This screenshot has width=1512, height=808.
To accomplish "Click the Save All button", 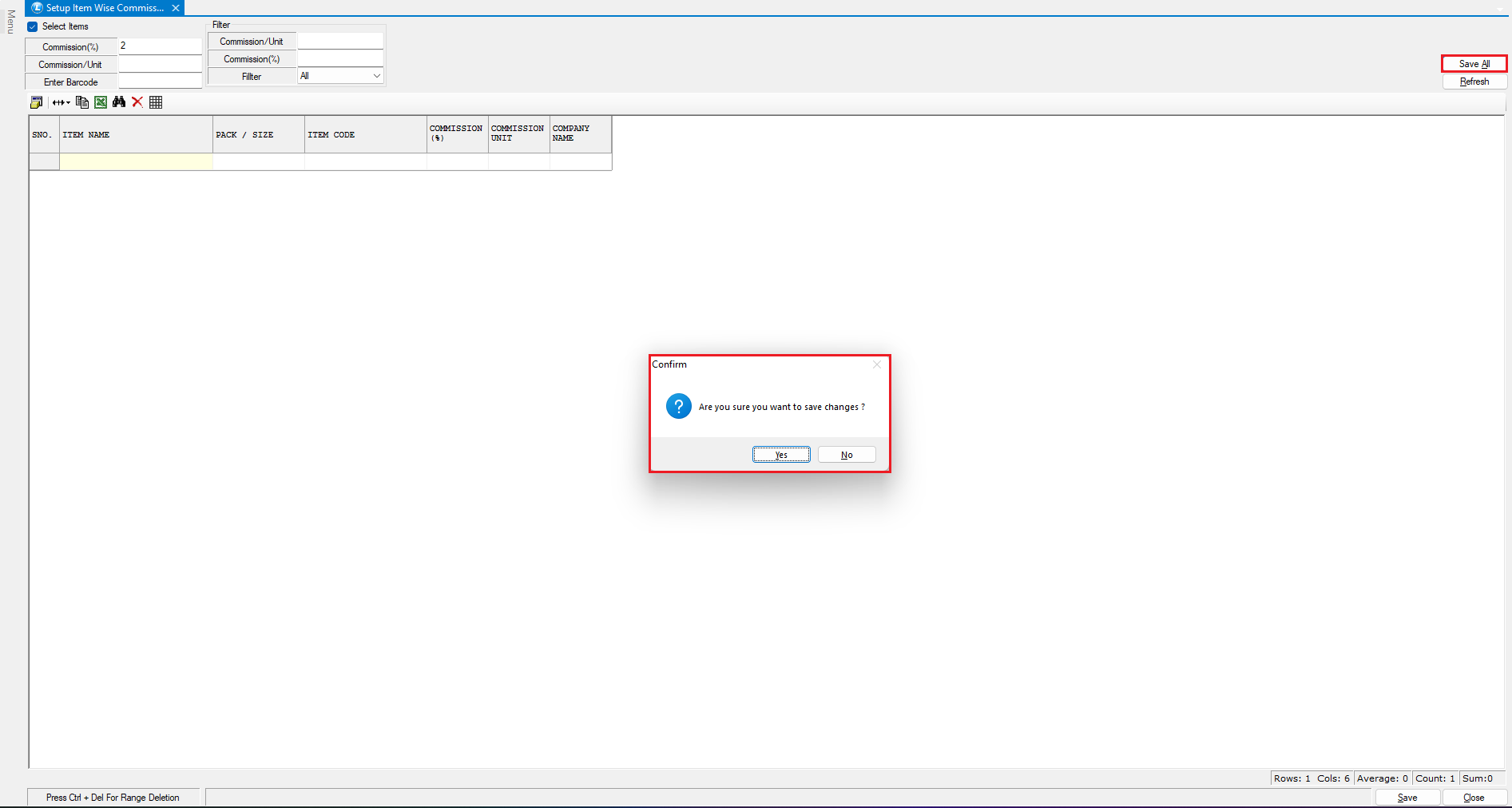I will (x=1474, y=64).
